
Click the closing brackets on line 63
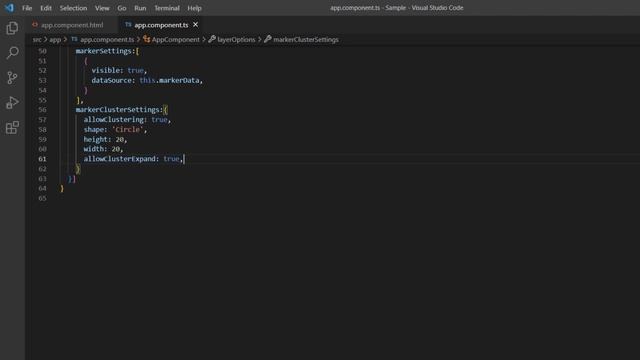pyautogui.click(x=71, y=179)
